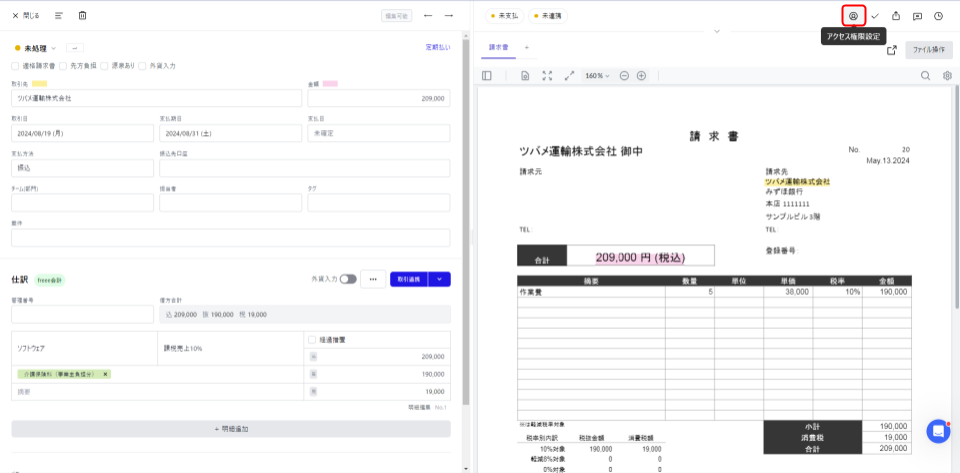Image resolution: width=960 pixels, height=473 pixels.
Task: Zoom out with the minus icon
Action: tap(624, 76)
